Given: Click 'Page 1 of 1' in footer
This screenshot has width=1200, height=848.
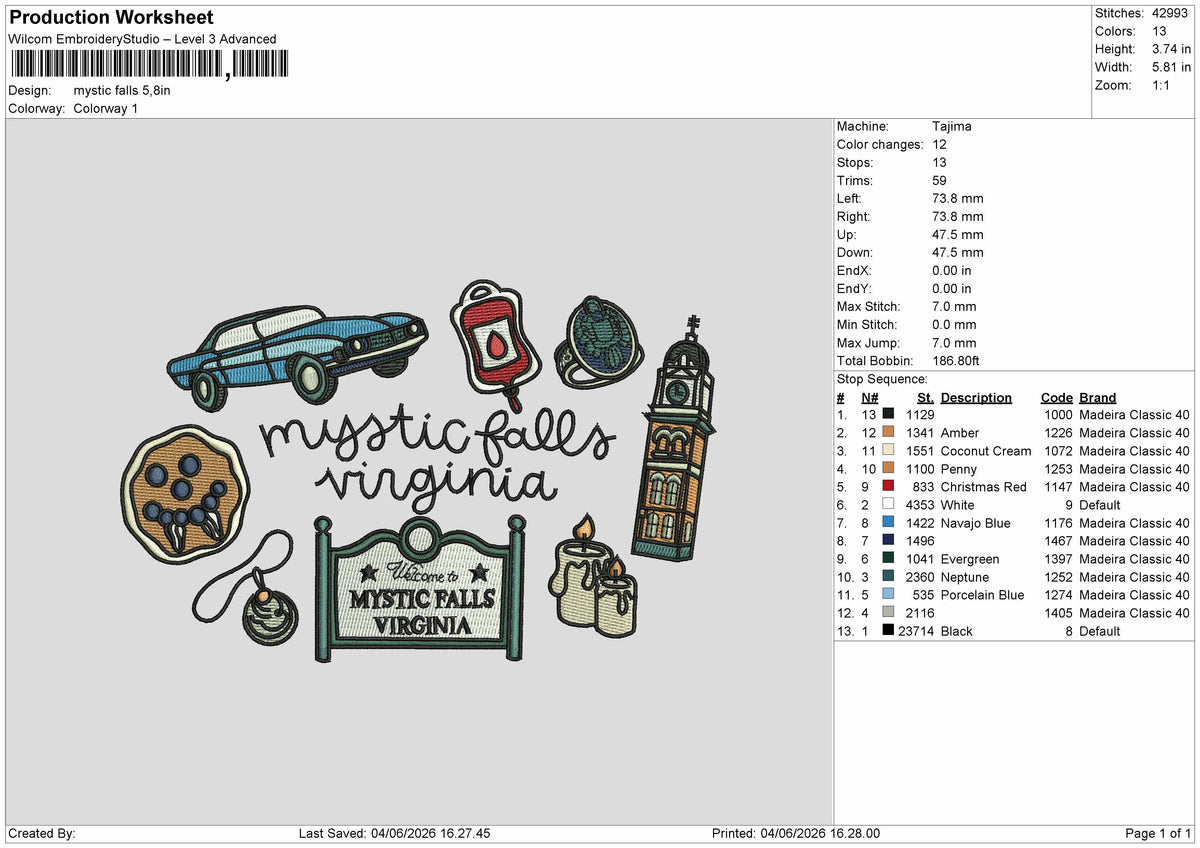Looking at the screenshot, I should 1158,833.
